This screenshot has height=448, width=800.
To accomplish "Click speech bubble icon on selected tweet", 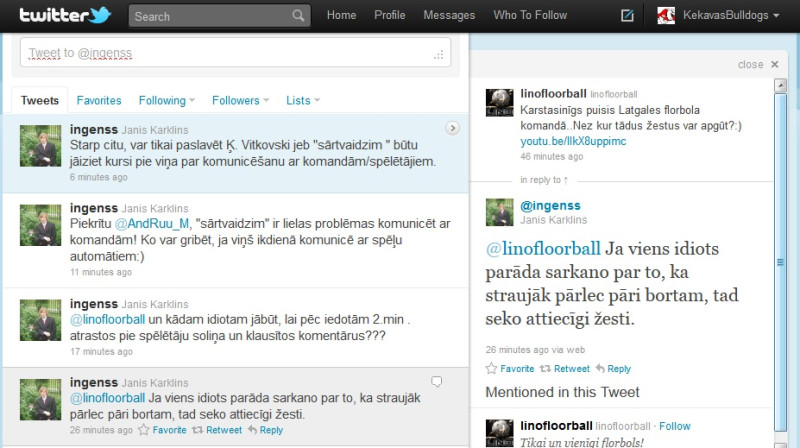I will click(437, 382).
